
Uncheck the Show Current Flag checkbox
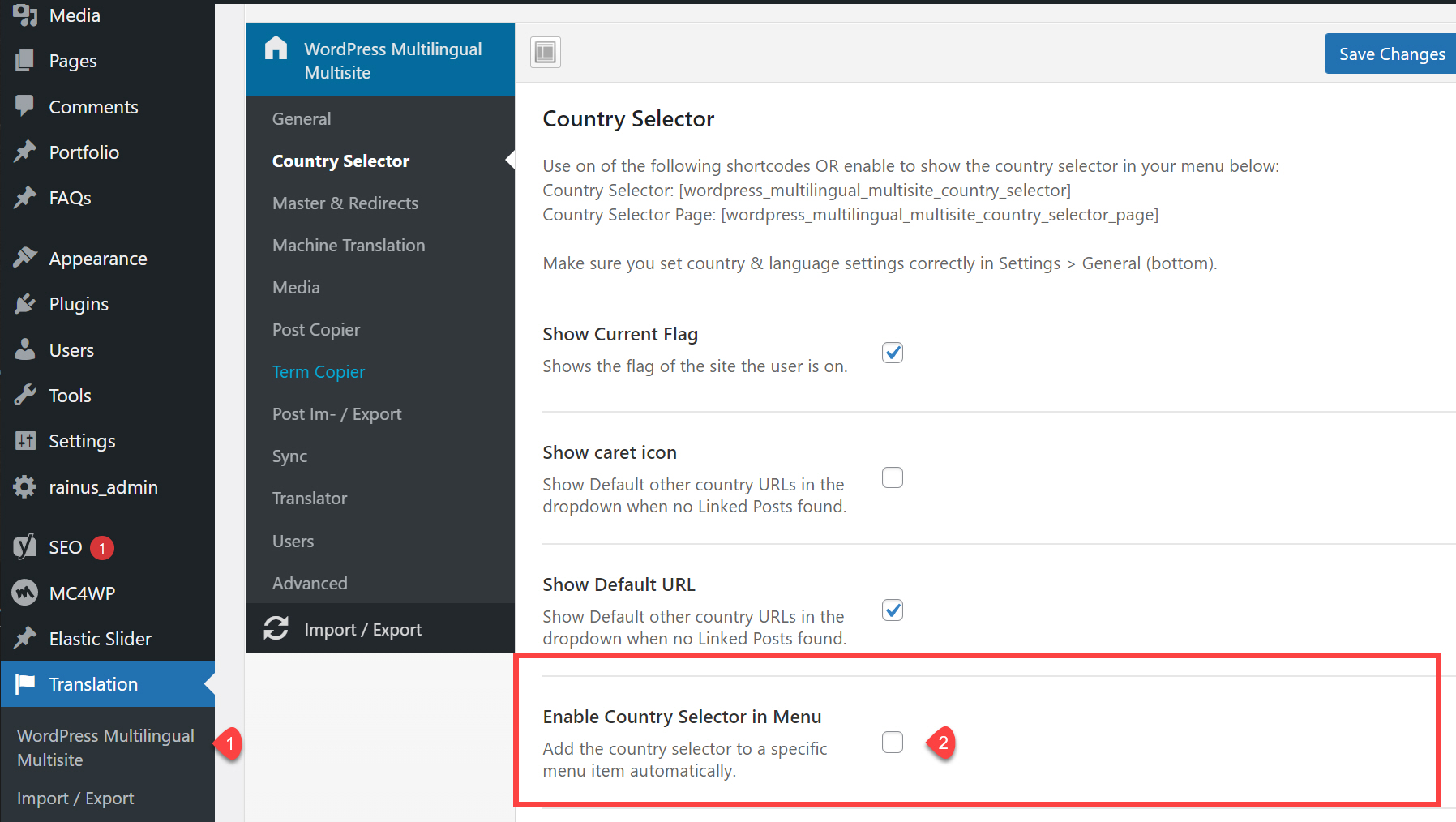tap(893, 353)
